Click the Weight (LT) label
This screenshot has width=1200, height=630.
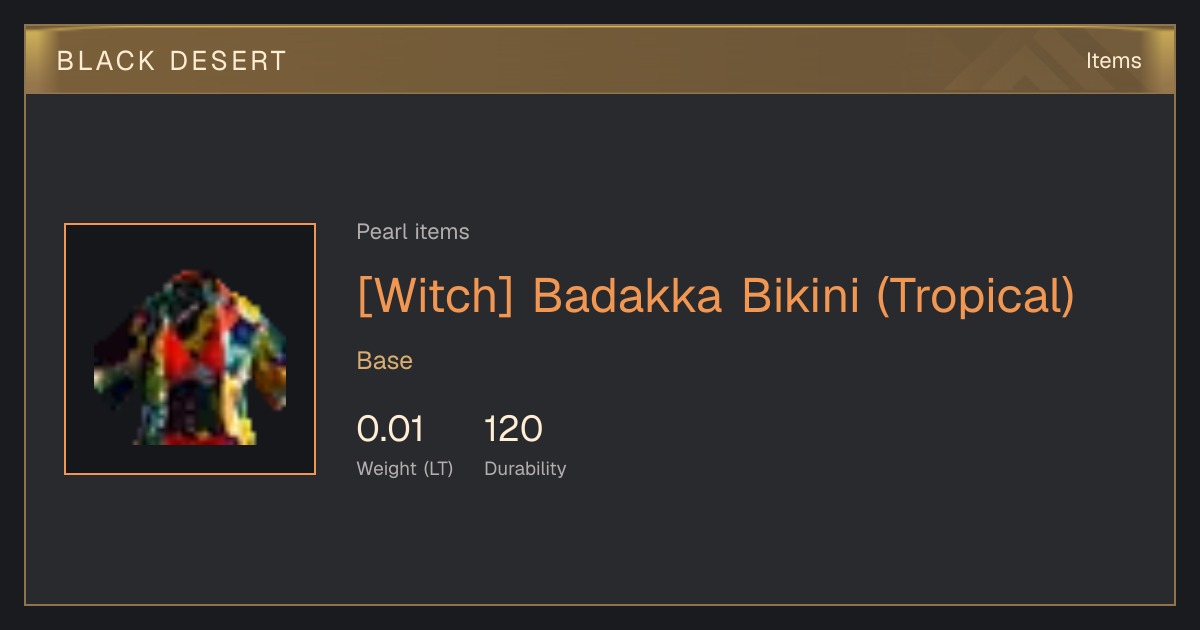tap(405, 469)
